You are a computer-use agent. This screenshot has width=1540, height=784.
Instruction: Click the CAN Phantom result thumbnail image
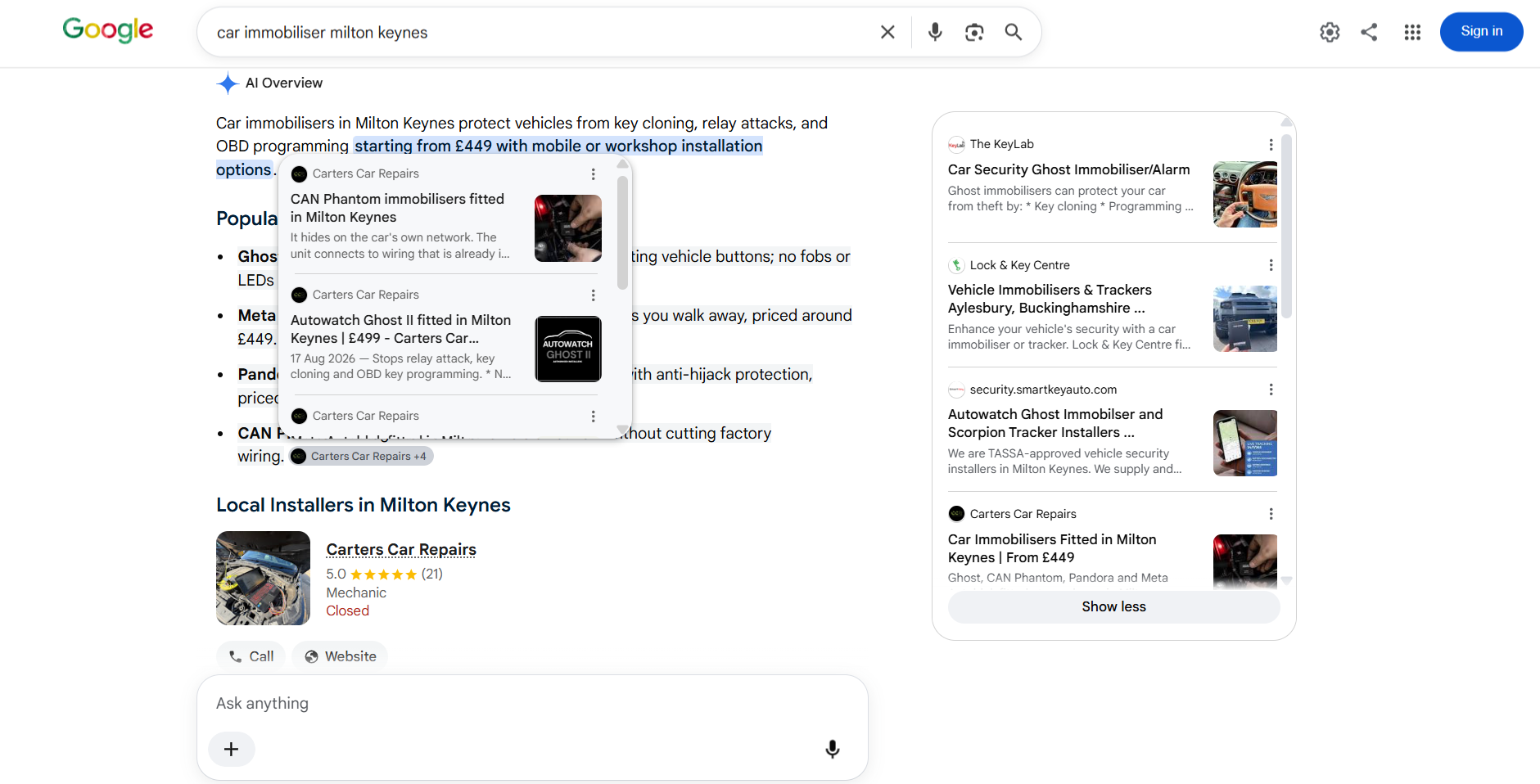pos(568,228)
